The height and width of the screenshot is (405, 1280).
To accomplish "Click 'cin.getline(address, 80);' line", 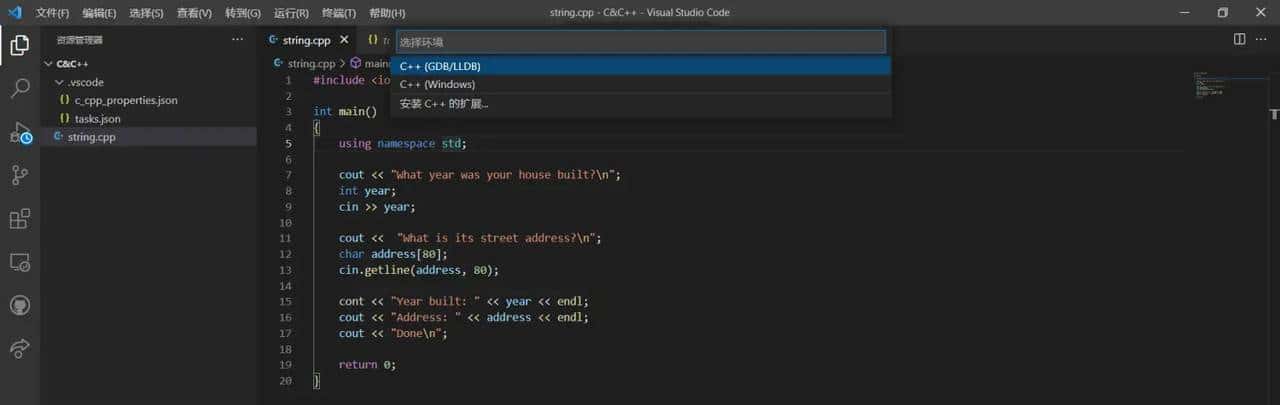I will (x=418, y=270).
